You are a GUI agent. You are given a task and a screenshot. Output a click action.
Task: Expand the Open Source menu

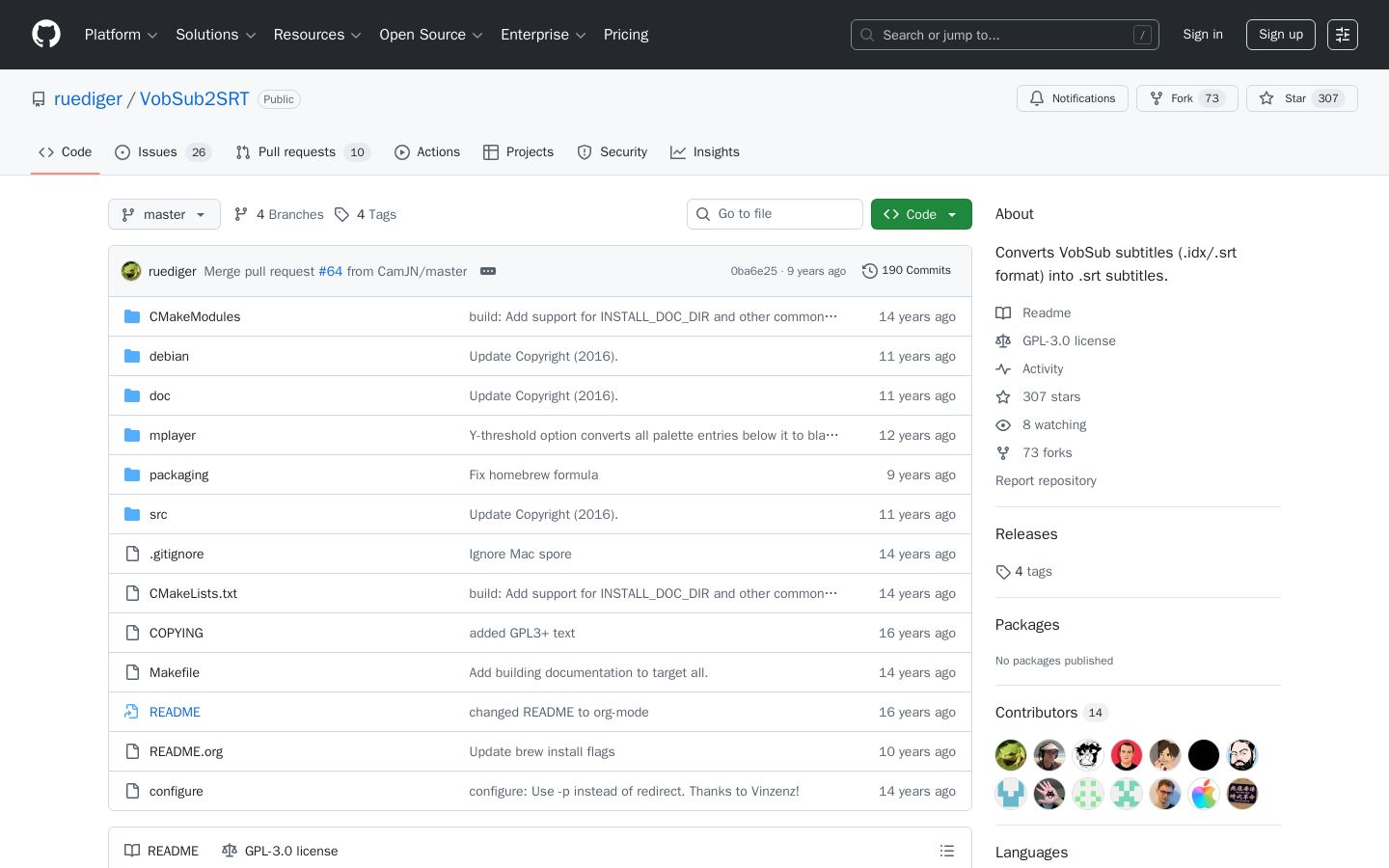431,35
